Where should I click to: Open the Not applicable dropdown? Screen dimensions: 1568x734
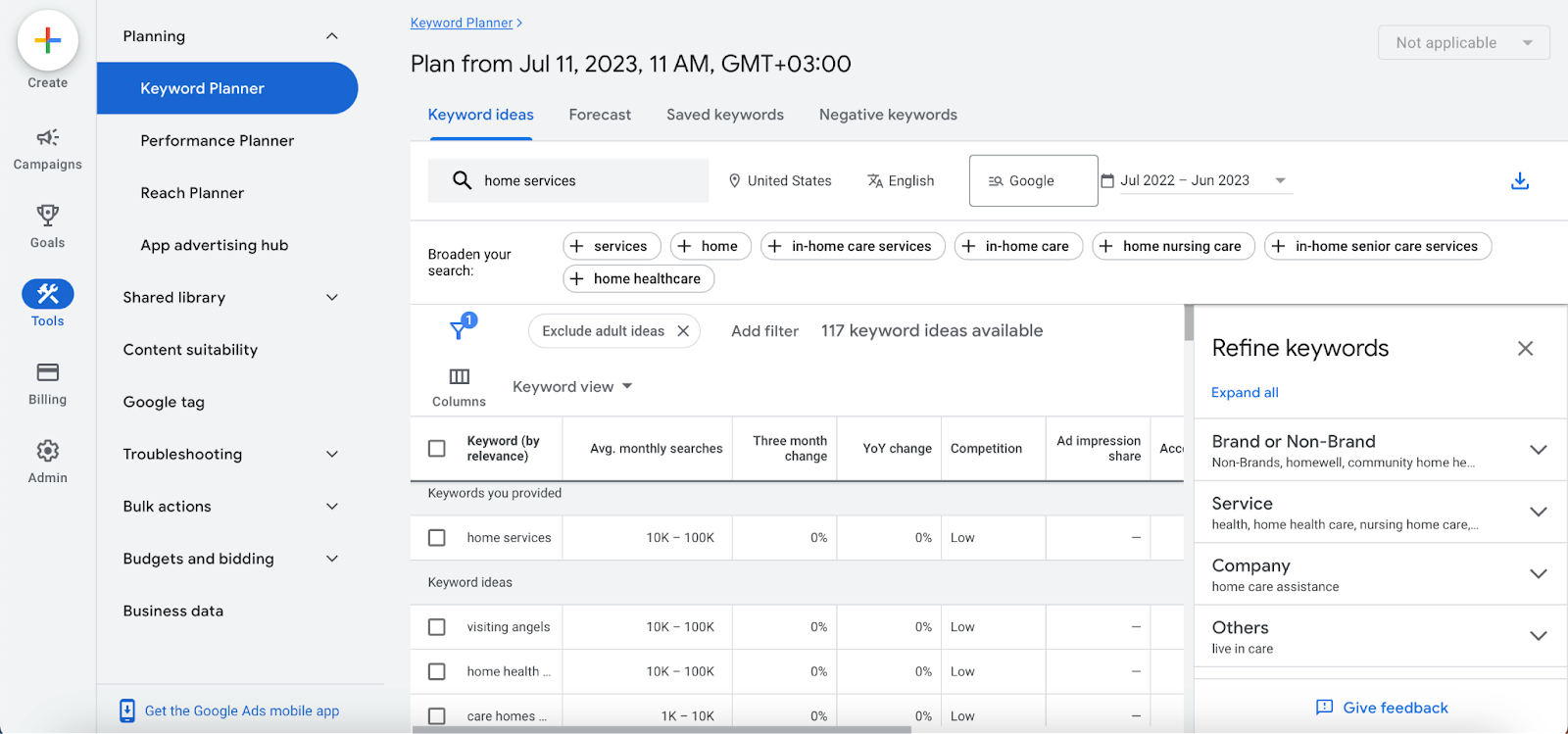(1464, 42)
